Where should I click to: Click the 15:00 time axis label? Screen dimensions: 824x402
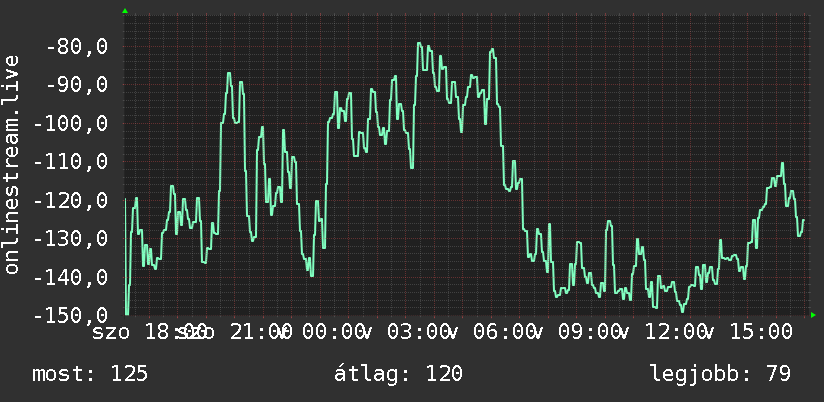tap(760, 332)
